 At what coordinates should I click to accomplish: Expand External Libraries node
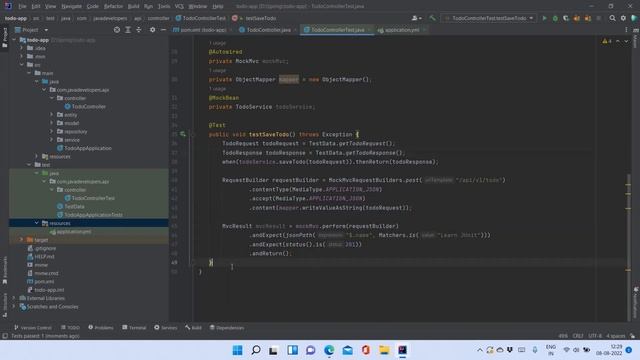coord(15,298)
